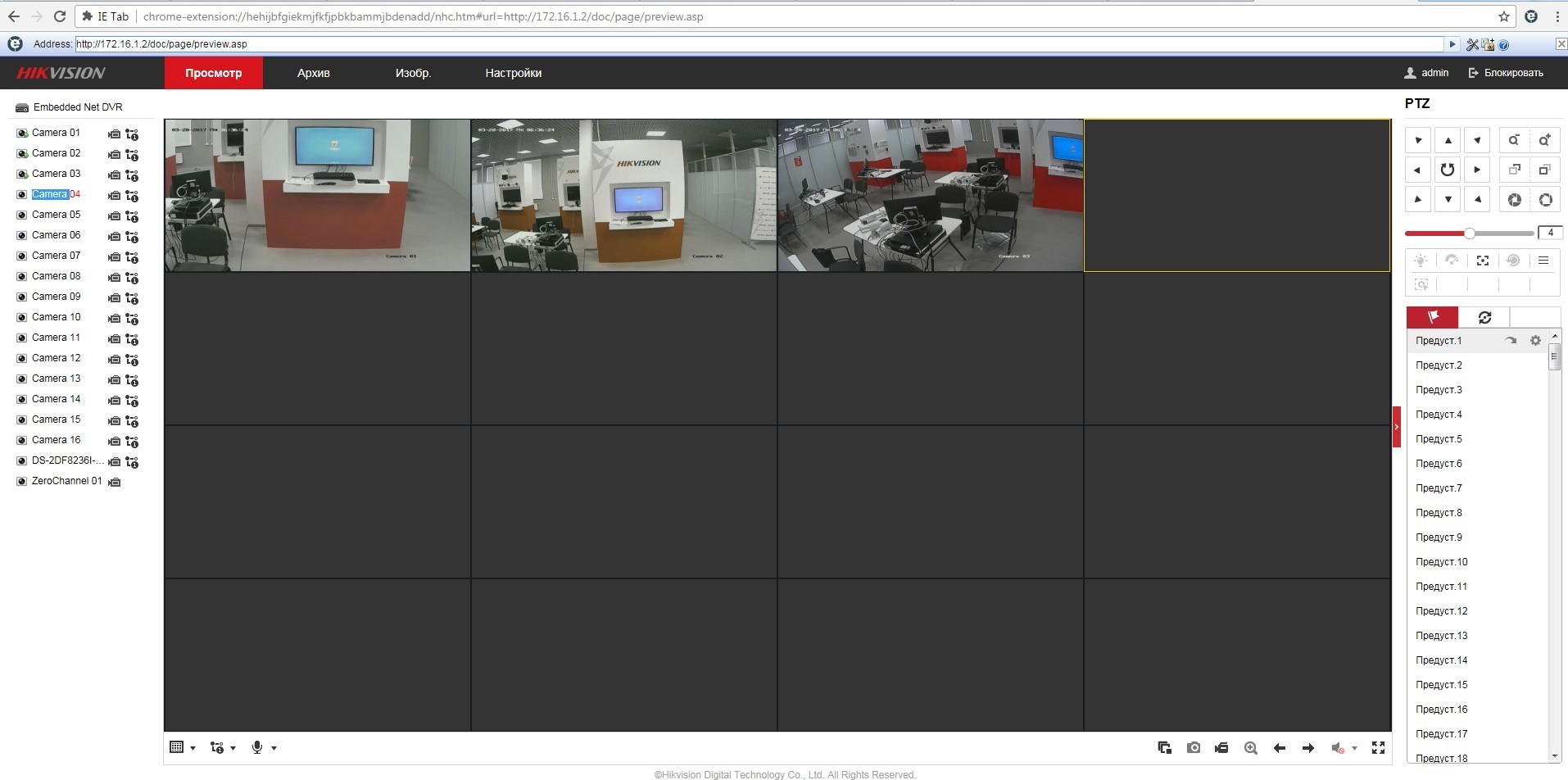Click the PTZ iris open icon
The image size is (1568, 780).
(x=1515, y=200)
